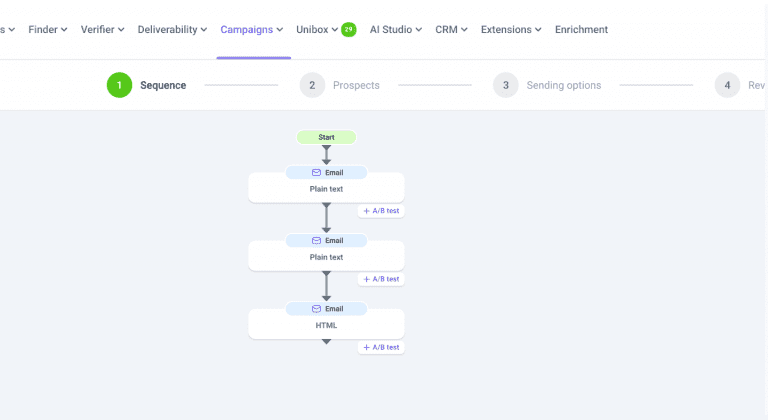Image resolution: width=768 pixels, height=420 pixels.
Task: Click the envelope icon on second Email step
Action: coord(316,240)
